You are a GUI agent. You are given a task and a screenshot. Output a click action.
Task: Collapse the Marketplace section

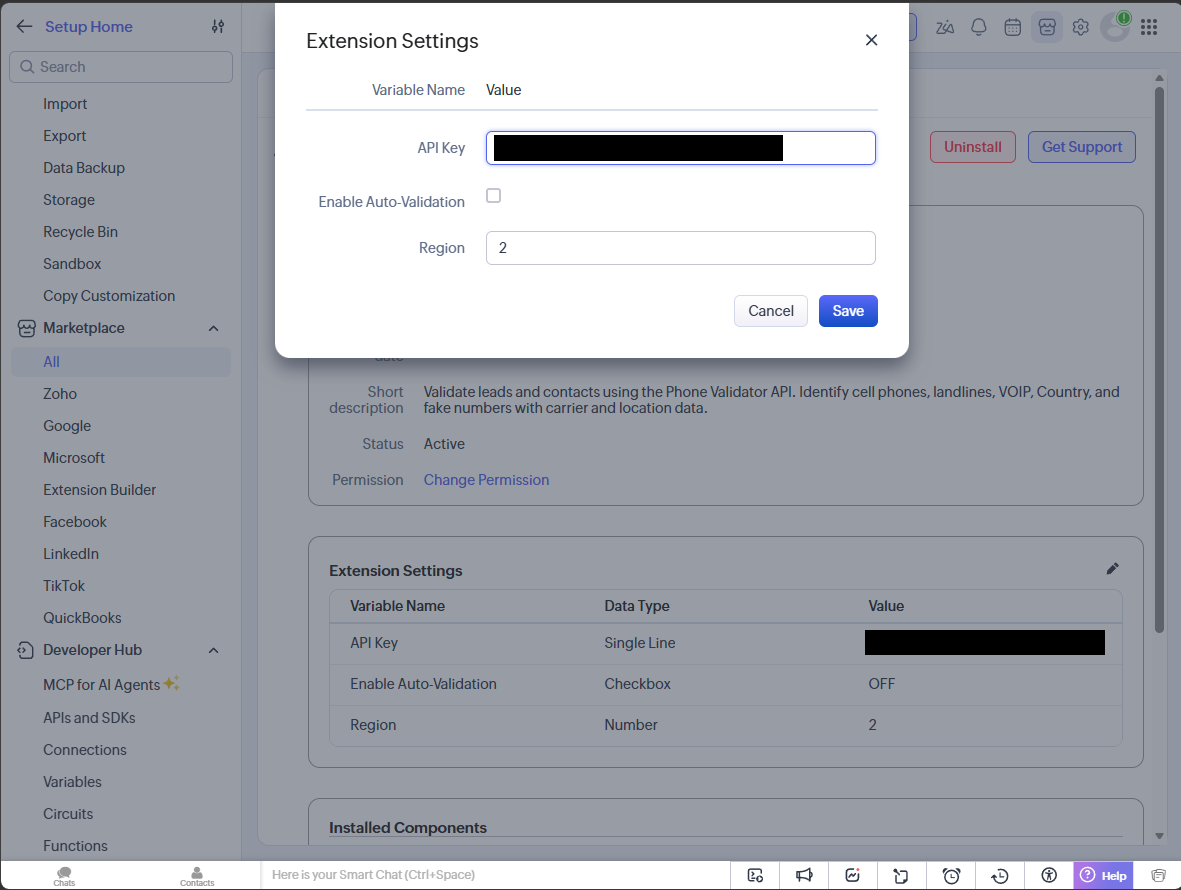pyautogui.click(x=214, y=328)
